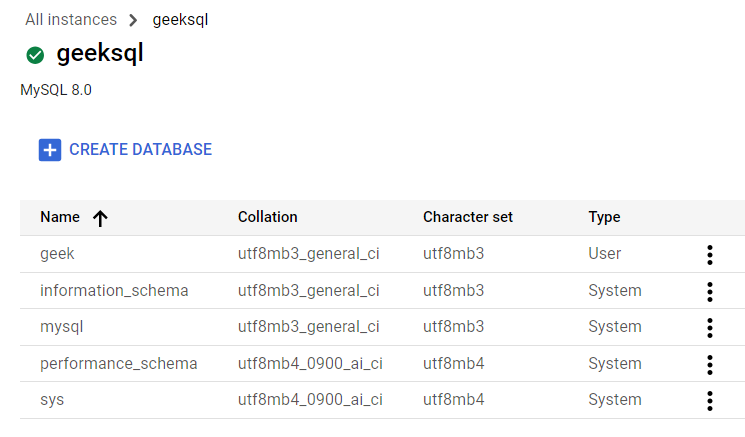Viewport: 745px width, 437px height.
Task: Open the three-dot menu for geek database
Action: (x=710, y=254)
